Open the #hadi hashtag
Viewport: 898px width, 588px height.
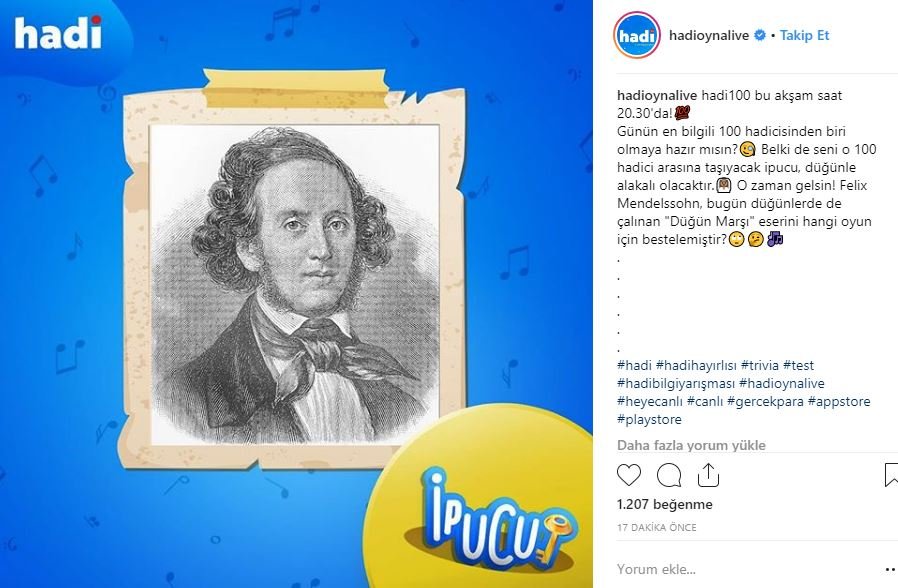point(634,365)
